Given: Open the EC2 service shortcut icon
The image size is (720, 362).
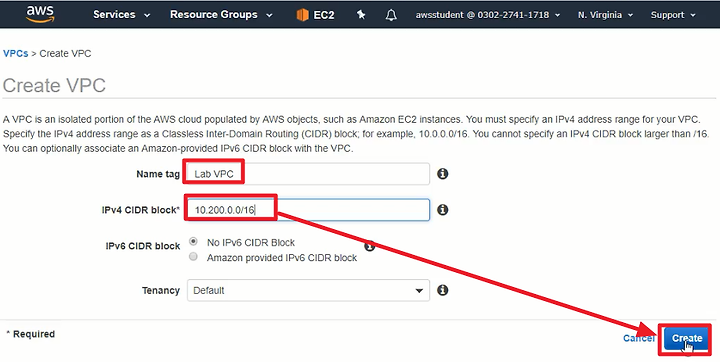Looking at the screenshot, I should tap(303, 15).
